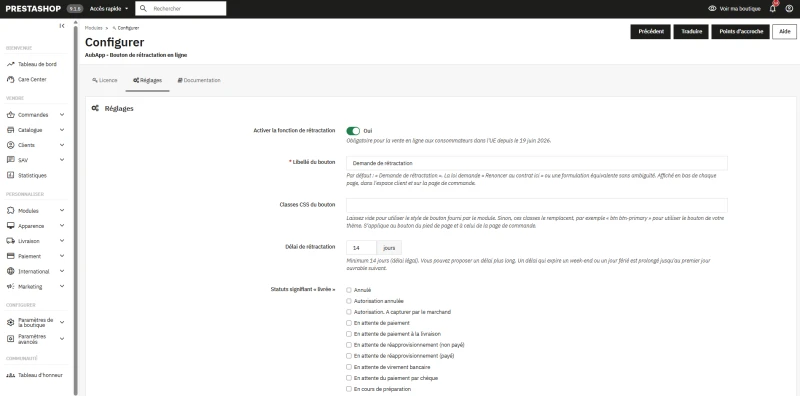Click the Précédent button
The image size is (800, 396).
tap(651, 32)
